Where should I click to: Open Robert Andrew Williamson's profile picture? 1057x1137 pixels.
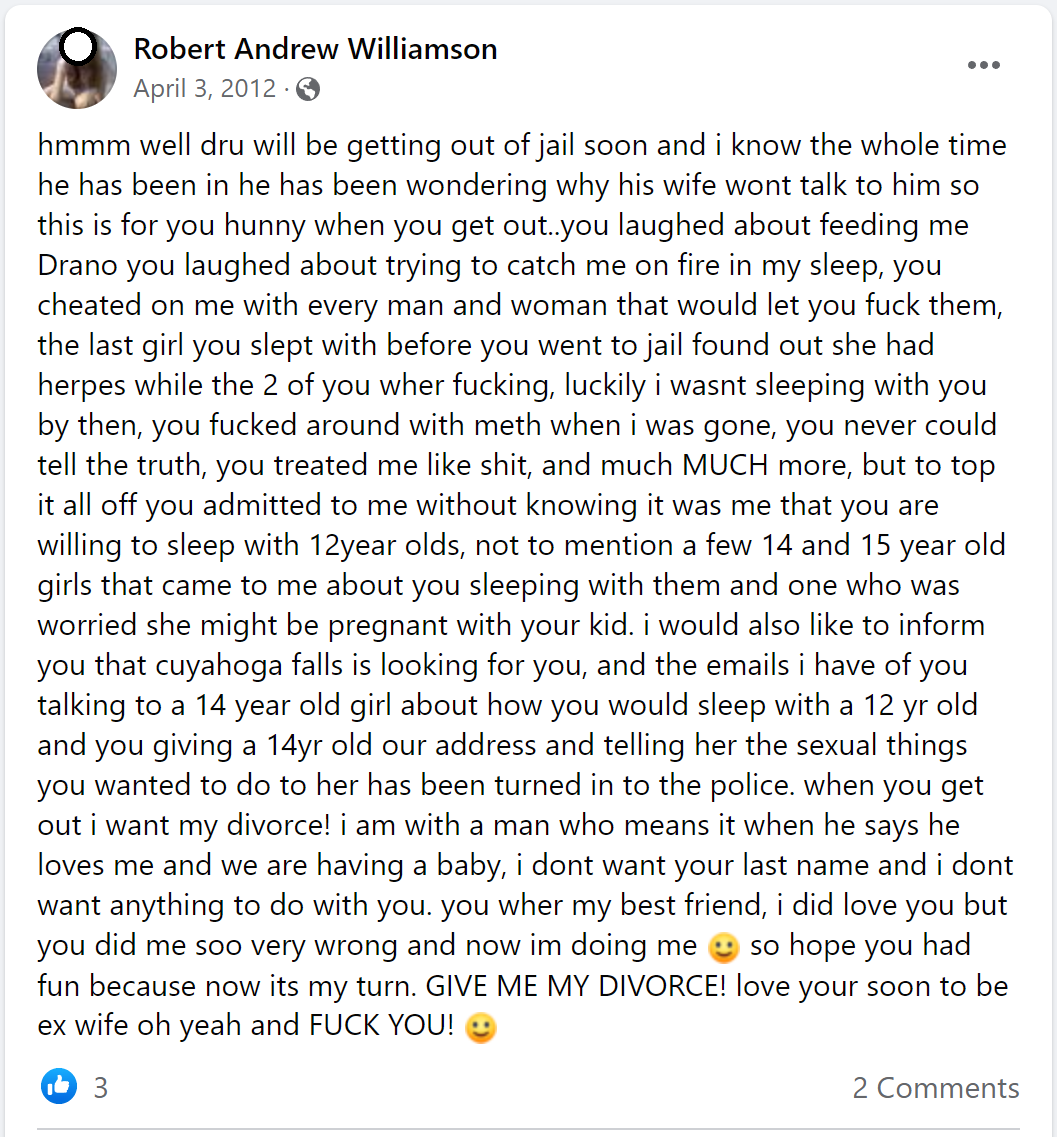tap(77, 70)
